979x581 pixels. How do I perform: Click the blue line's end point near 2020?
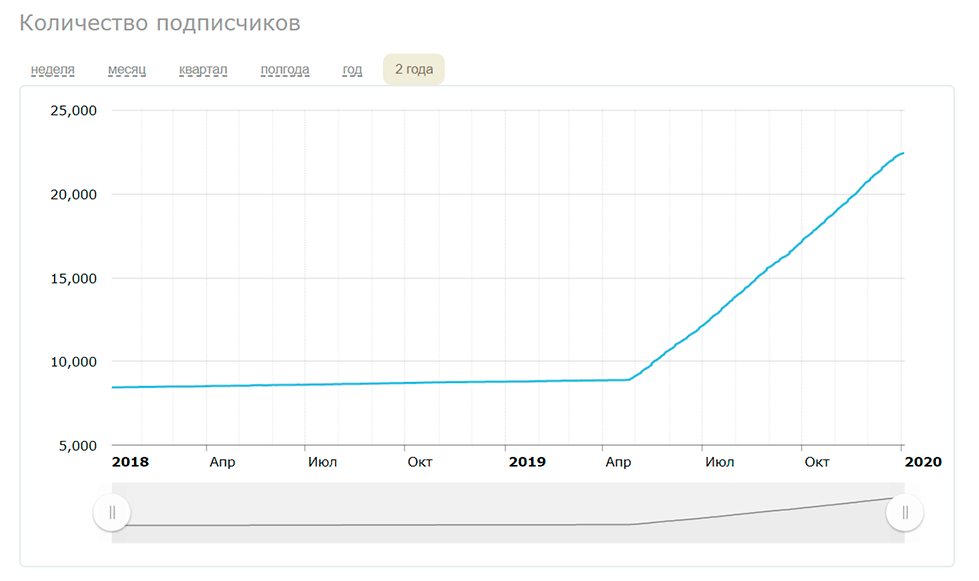(902, 154)
